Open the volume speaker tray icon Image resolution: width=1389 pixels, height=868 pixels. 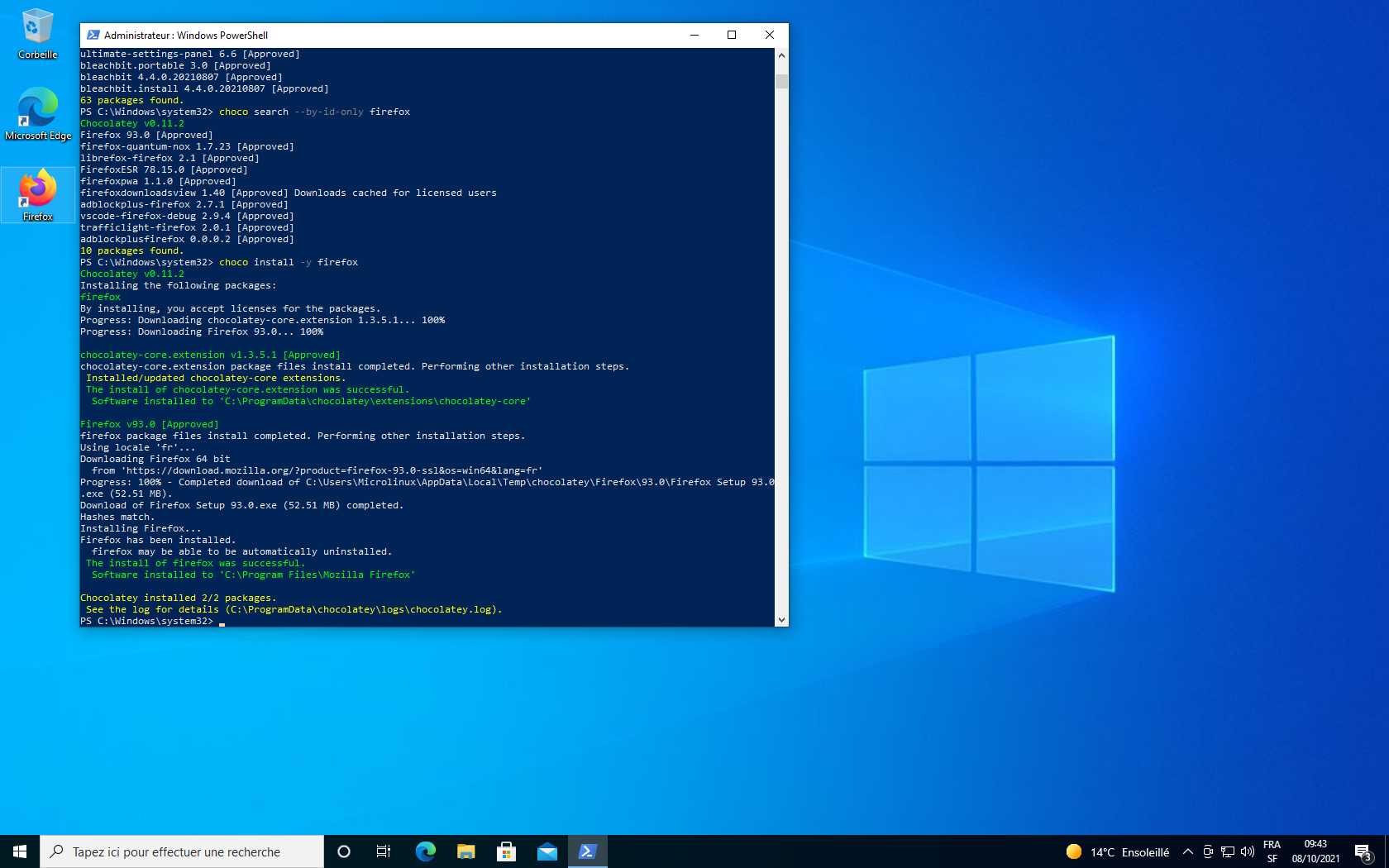click(1248, 851)
